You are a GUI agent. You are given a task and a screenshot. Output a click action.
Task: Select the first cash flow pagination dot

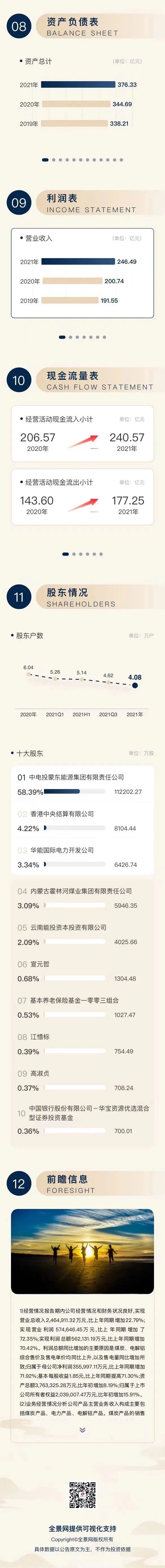pyautogui.click(x=66, y=554)
